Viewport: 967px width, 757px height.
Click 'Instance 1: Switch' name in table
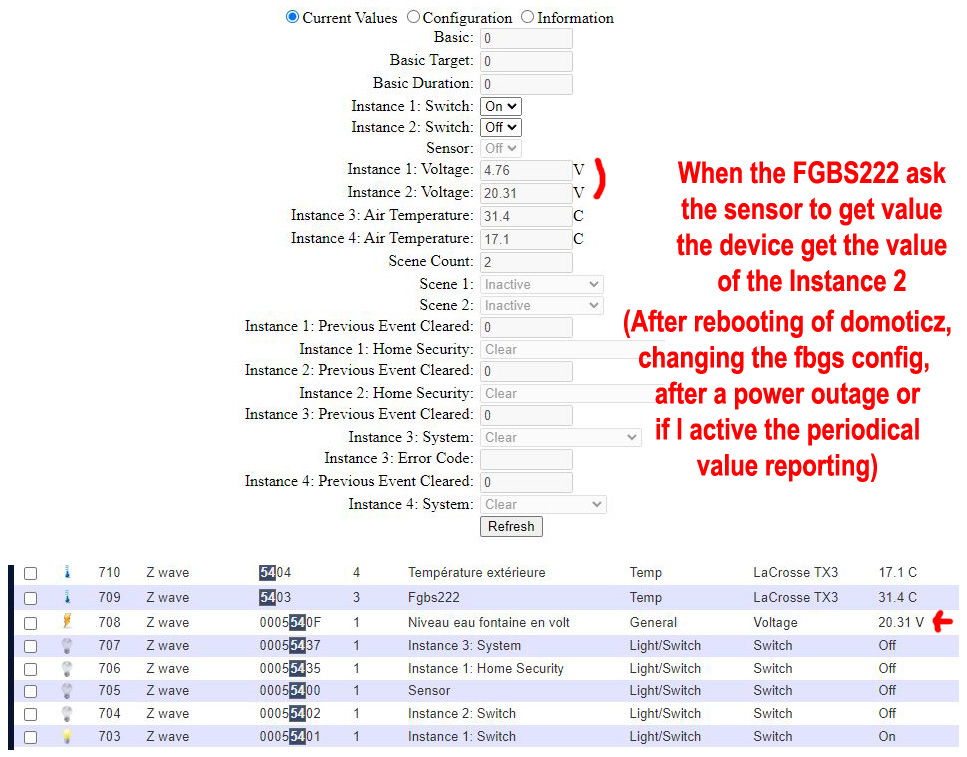[461, 737]
